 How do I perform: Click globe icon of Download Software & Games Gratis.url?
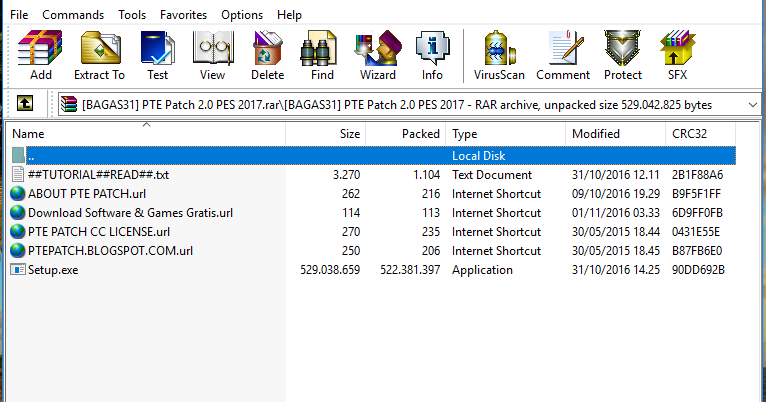(x=18, y=212)
